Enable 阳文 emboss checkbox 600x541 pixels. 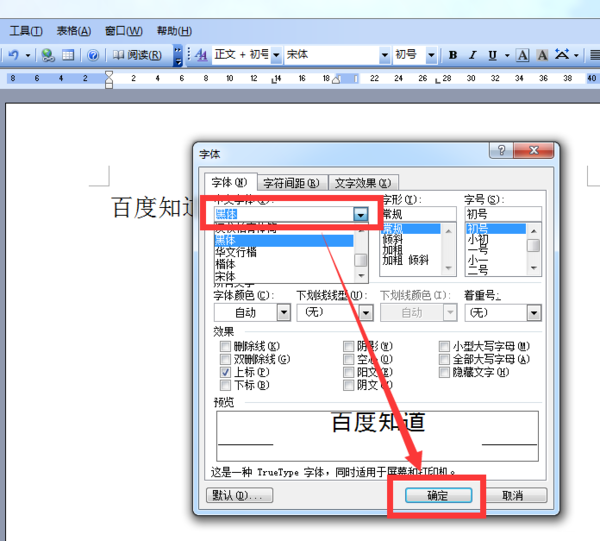348,372
